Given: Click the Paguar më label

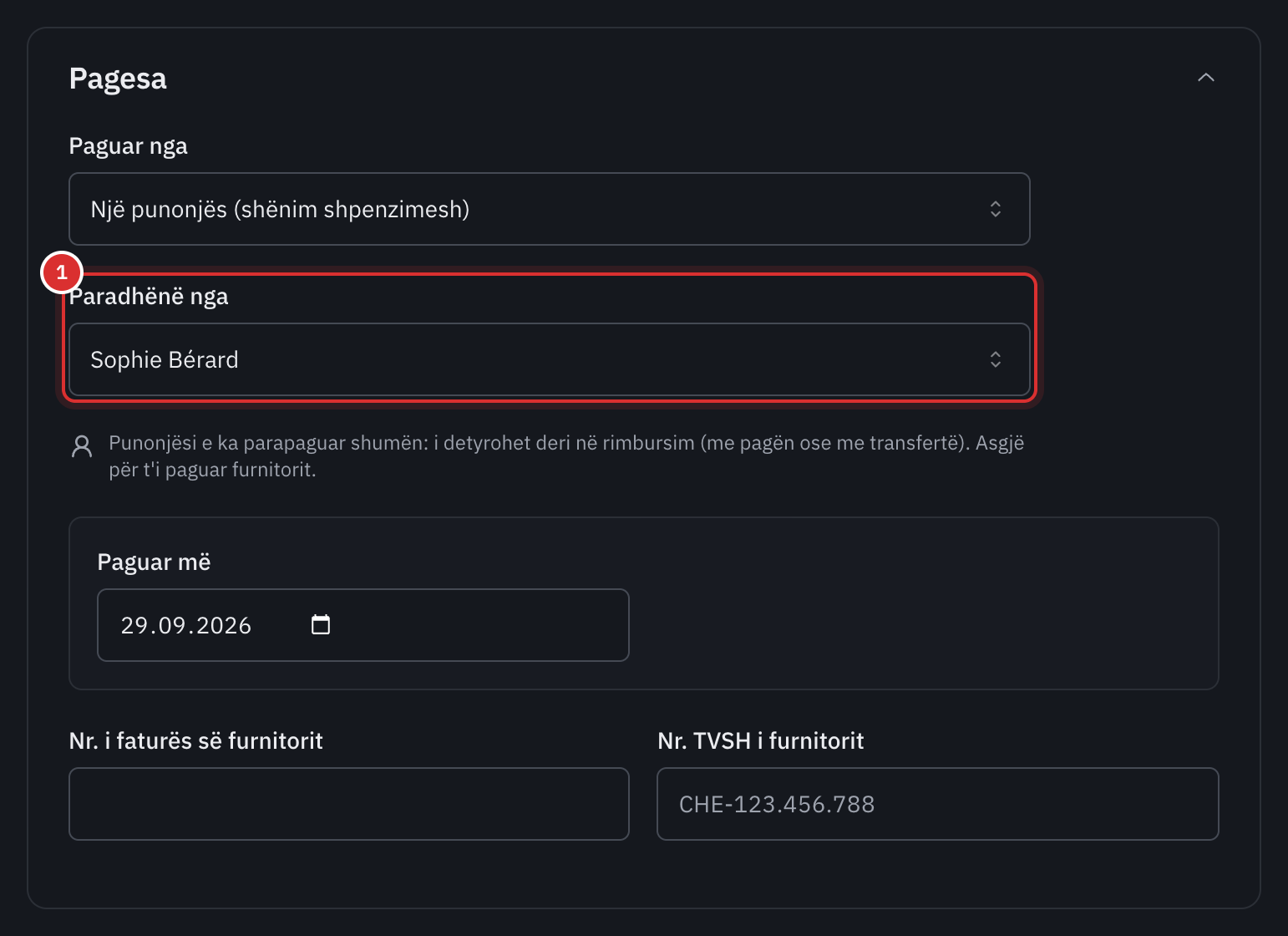Looking at the screenshot, I should tap(154, 562).
